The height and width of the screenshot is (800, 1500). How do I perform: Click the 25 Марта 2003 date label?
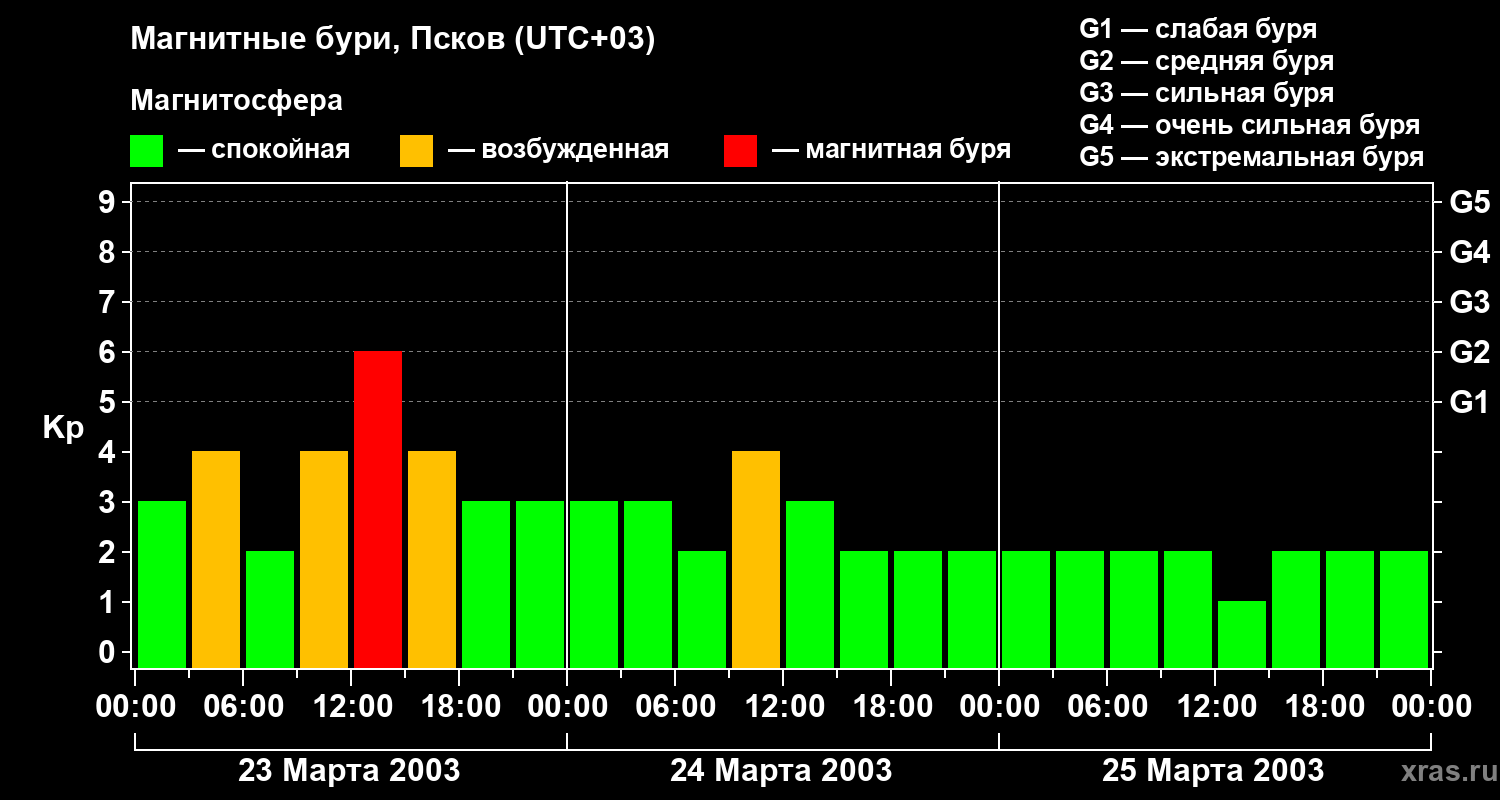tap(1213, 771)
